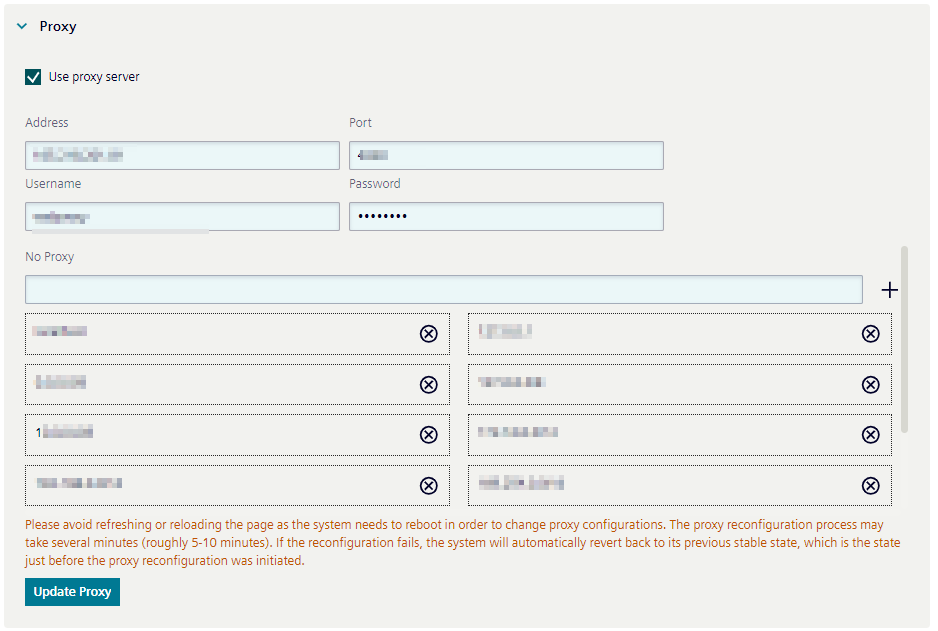Viewport: 938px width, 631px height.
Task: Remove the bottom no-proxy entry in left column
Action: pos(429,485)
